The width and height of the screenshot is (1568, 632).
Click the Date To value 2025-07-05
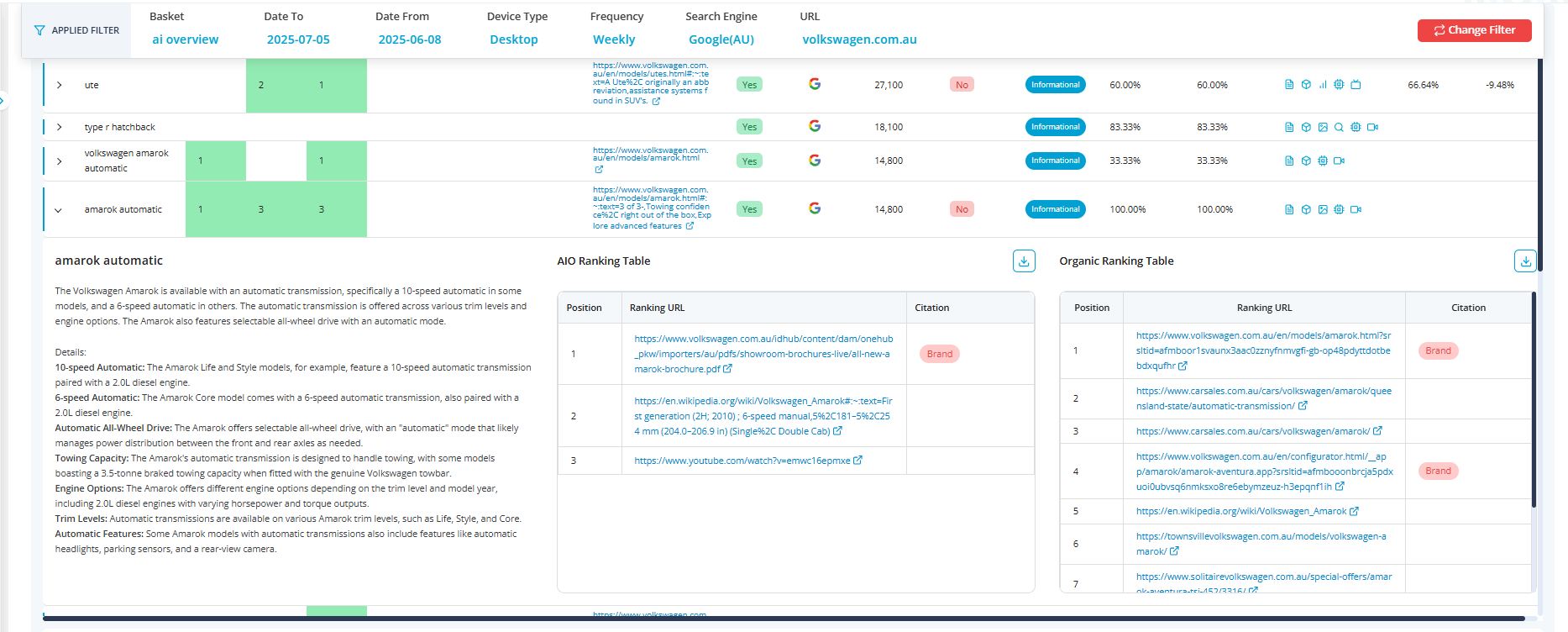coord(298,39)
